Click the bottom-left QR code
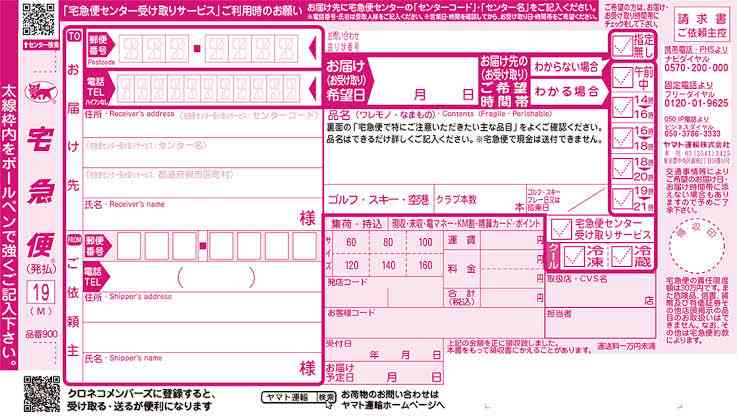The width and height of the screenshot is (737, 416). pos(34,392)
